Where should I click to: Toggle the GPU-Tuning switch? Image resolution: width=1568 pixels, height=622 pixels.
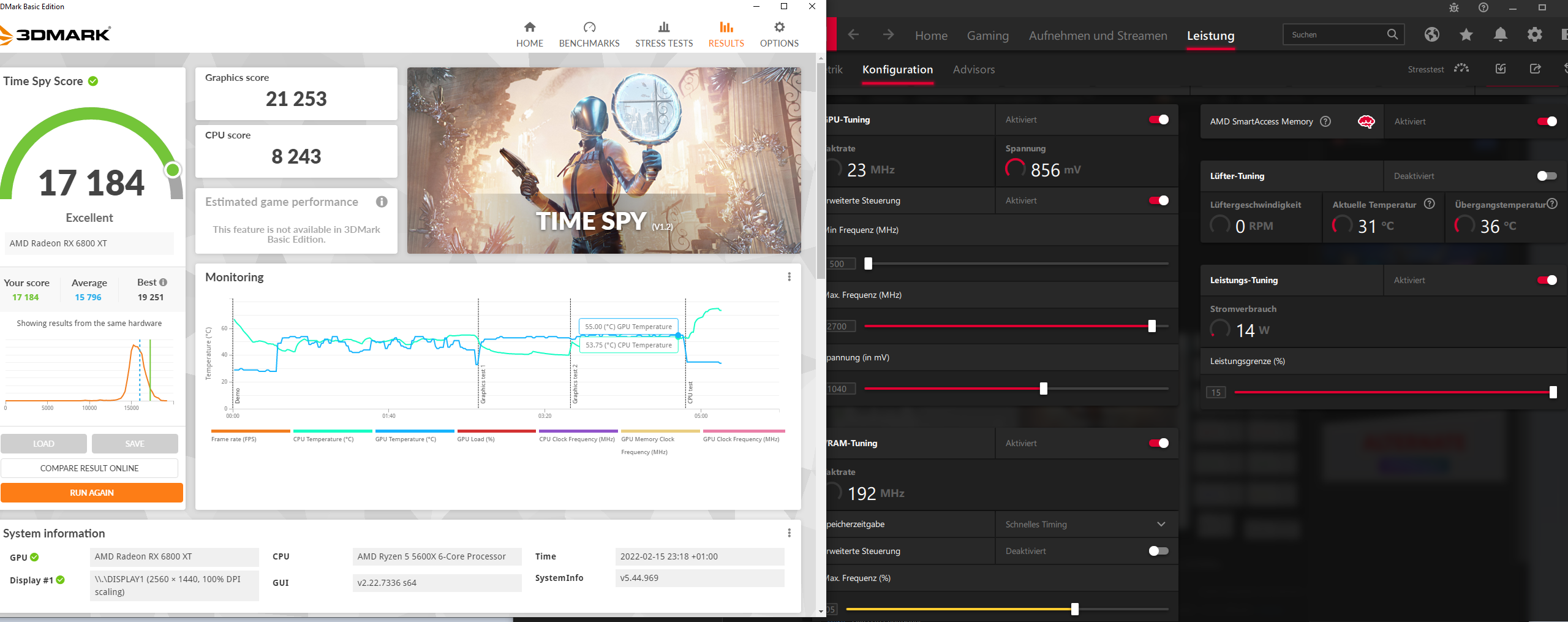point(1158,119)
